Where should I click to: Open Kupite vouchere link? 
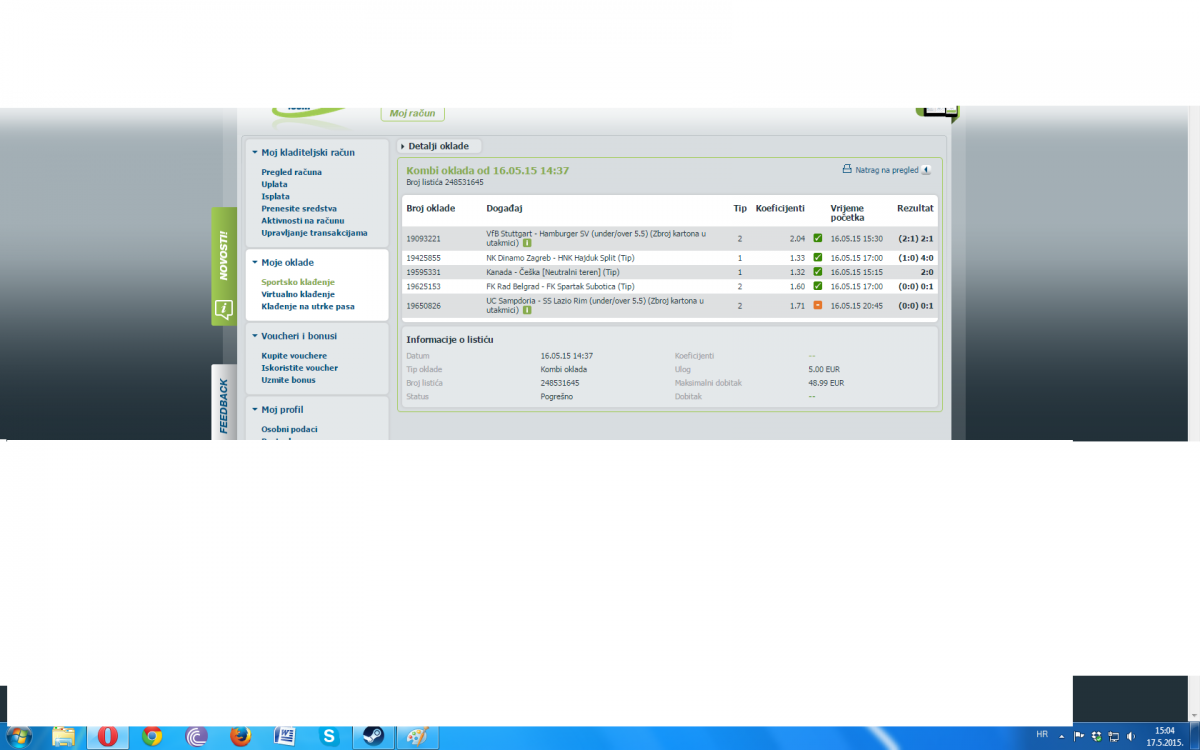tap(294, 356)
